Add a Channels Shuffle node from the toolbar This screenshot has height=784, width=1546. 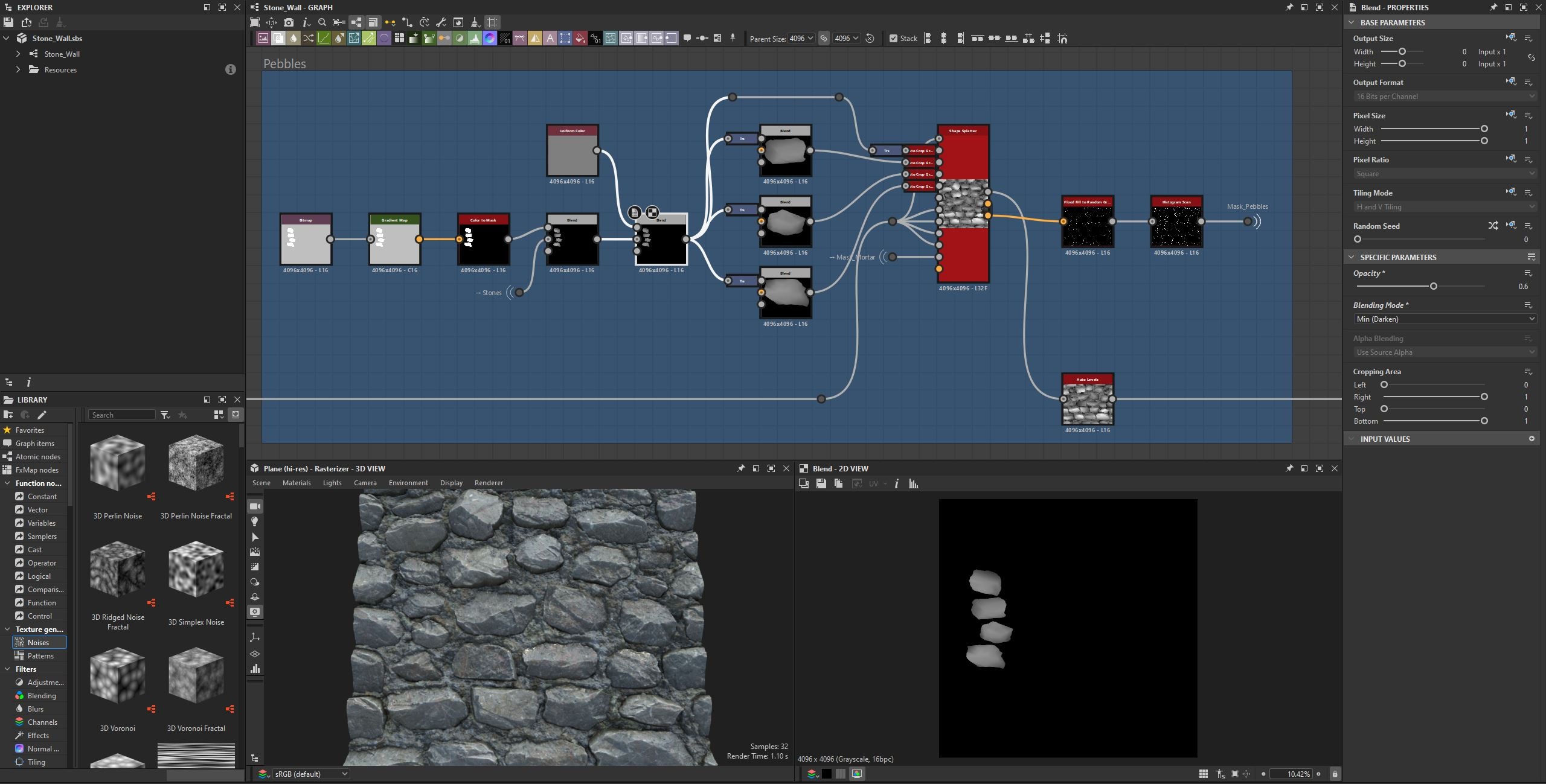coord(308,38)
